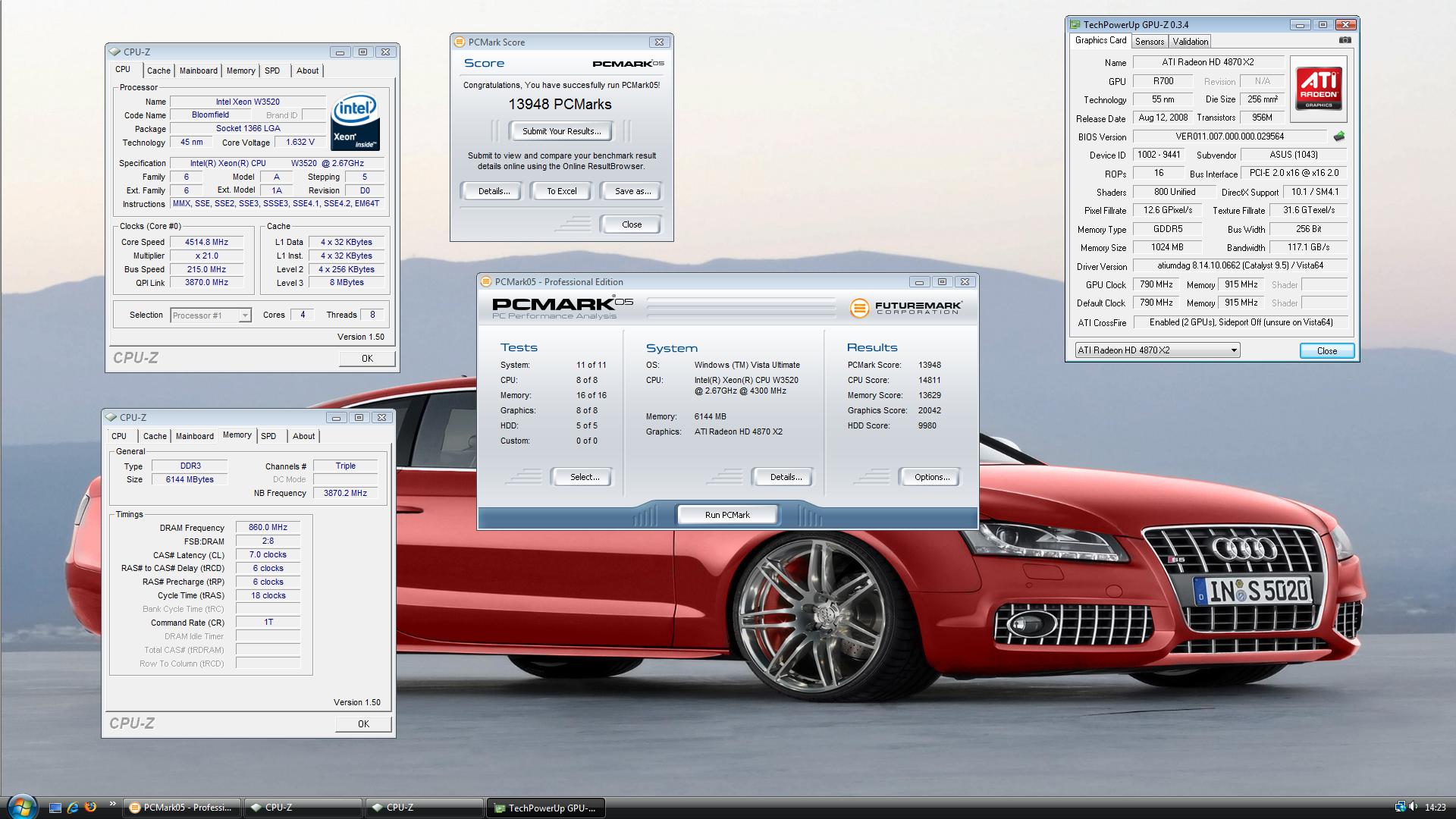The width and height of the screenshot is (1456, 819).
Task: Click OK in the lower CPU-Z memory window
Action: click(363, 724)
